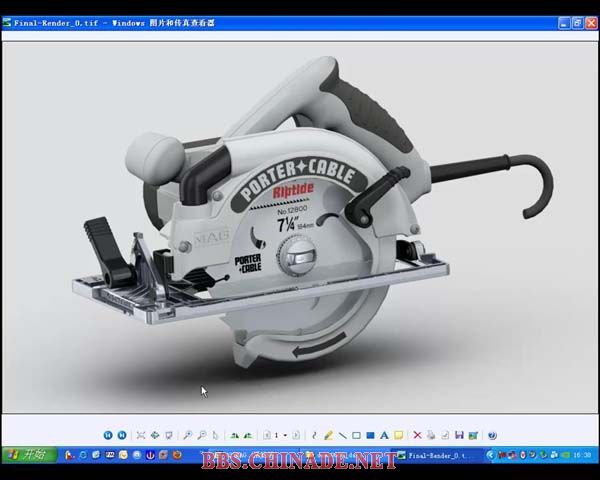Open the page number dropdown
Image resolution: width=600 pixels, height=480 pixels.
tap(285, 435)
